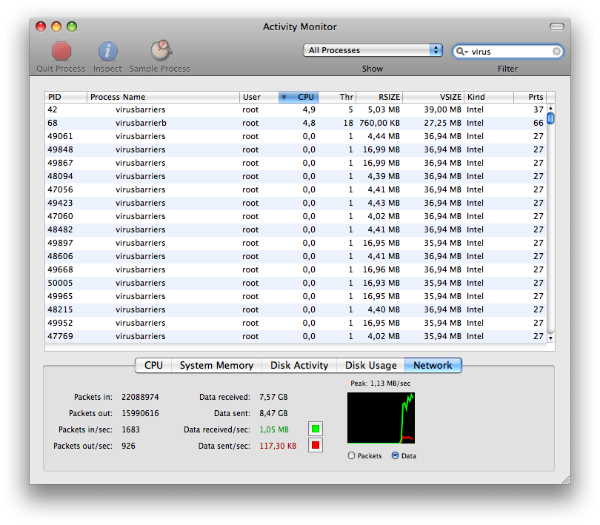
Task: Select process with PID 49867
Action: [x=295, y=163]
